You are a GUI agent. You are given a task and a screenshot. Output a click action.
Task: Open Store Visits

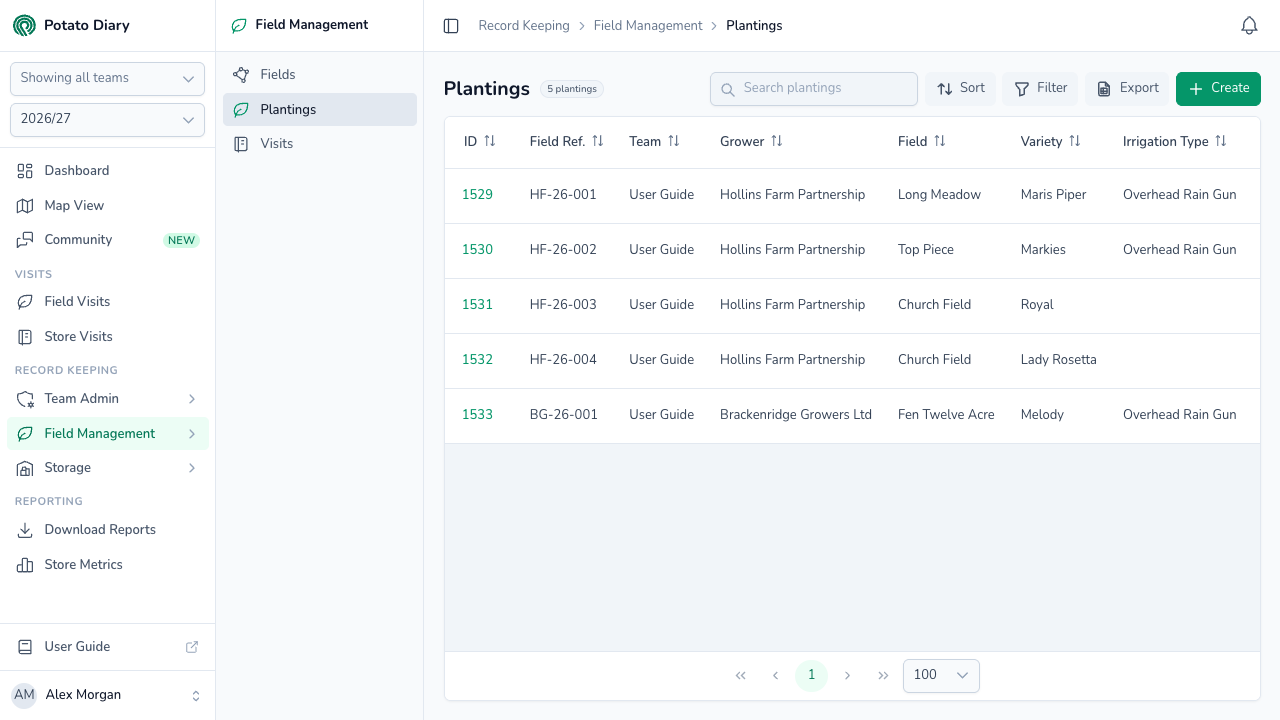pyautogui.click(x=107, y=337)
